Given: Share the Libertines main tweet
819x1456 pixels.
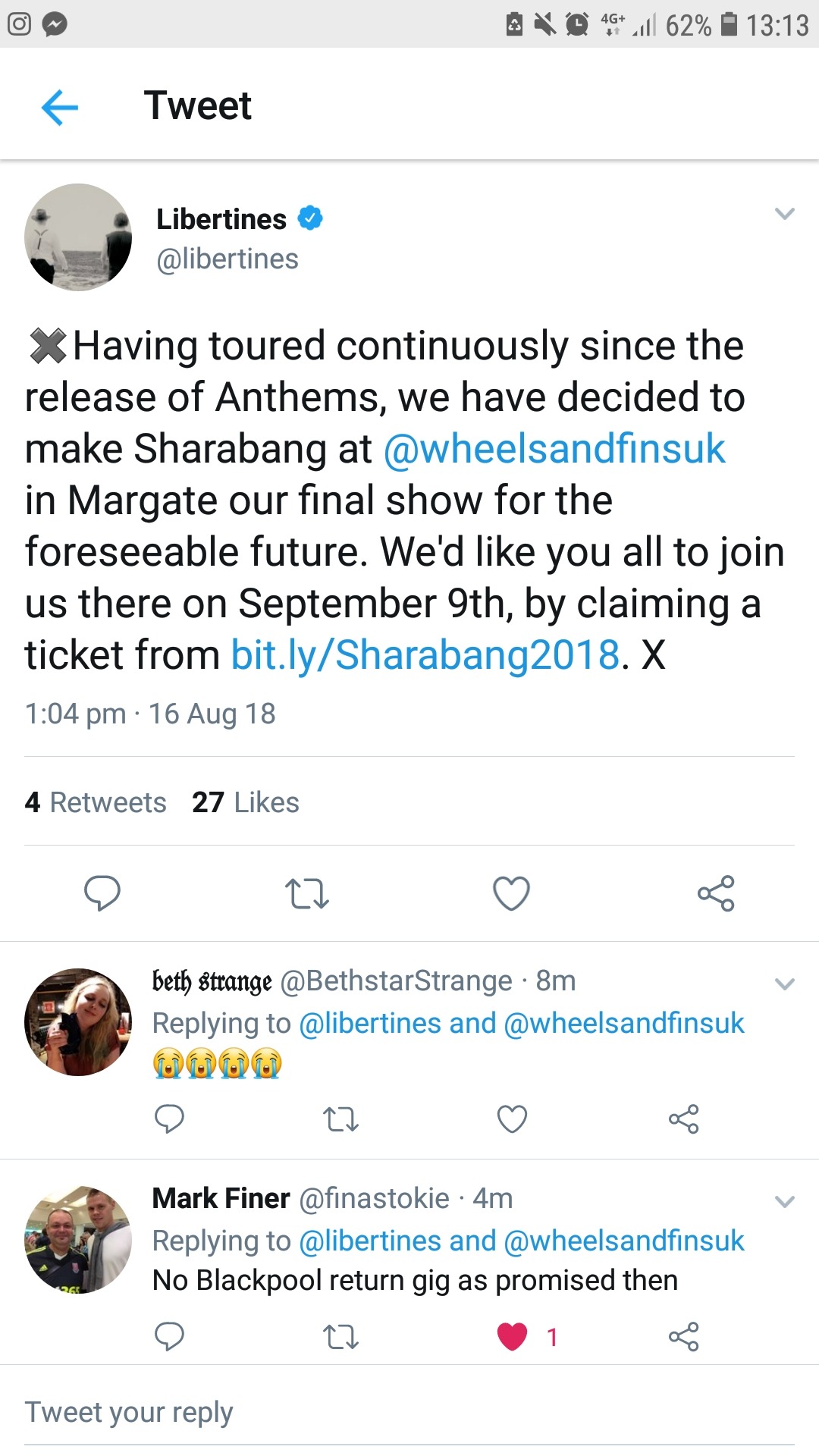Looking at the screenshot, I should [716, 893].
